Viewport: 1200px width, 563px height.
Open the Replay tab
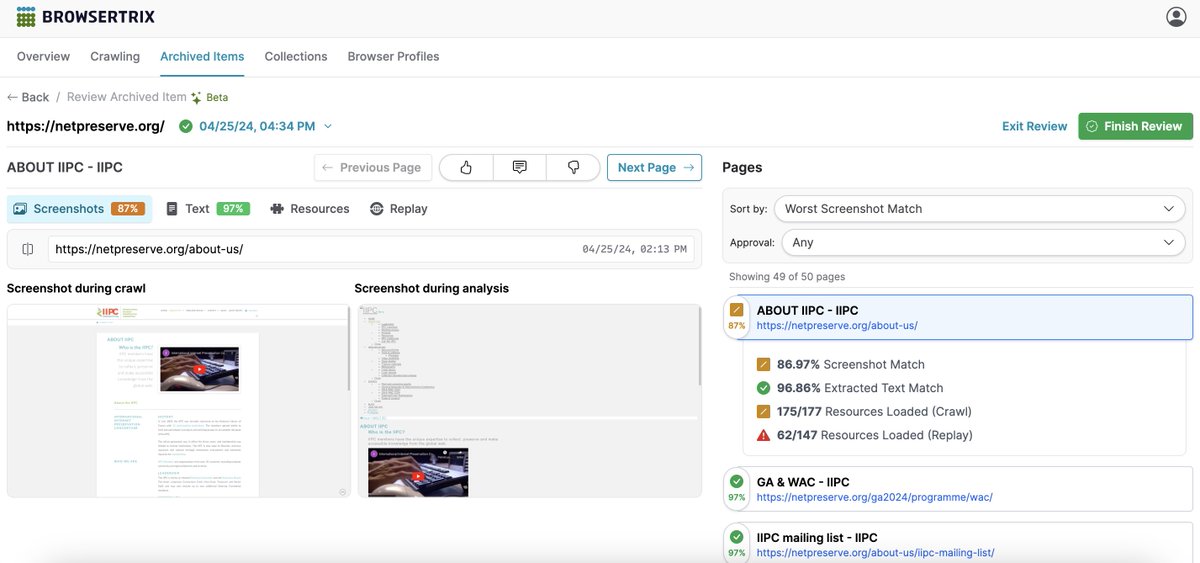point(398,209)
